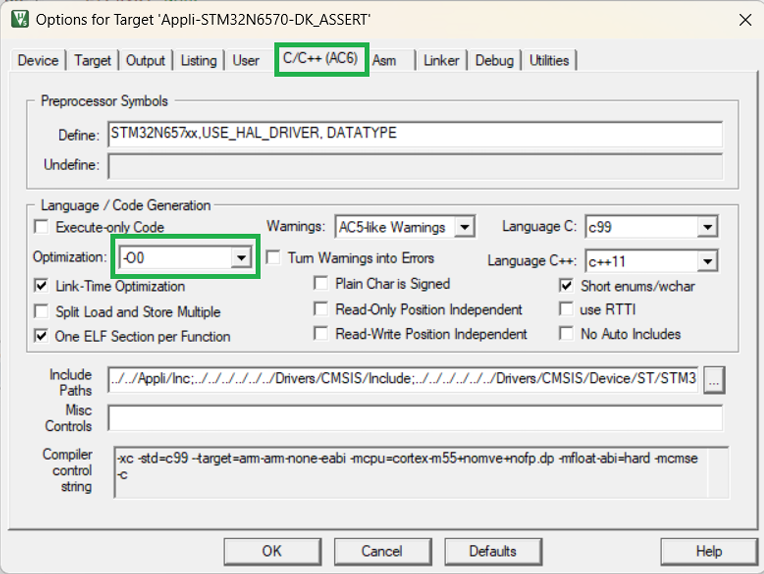Open the Language C++ dropdown
The height and width of the screenshot is (574, 764).
click(707, 261)
